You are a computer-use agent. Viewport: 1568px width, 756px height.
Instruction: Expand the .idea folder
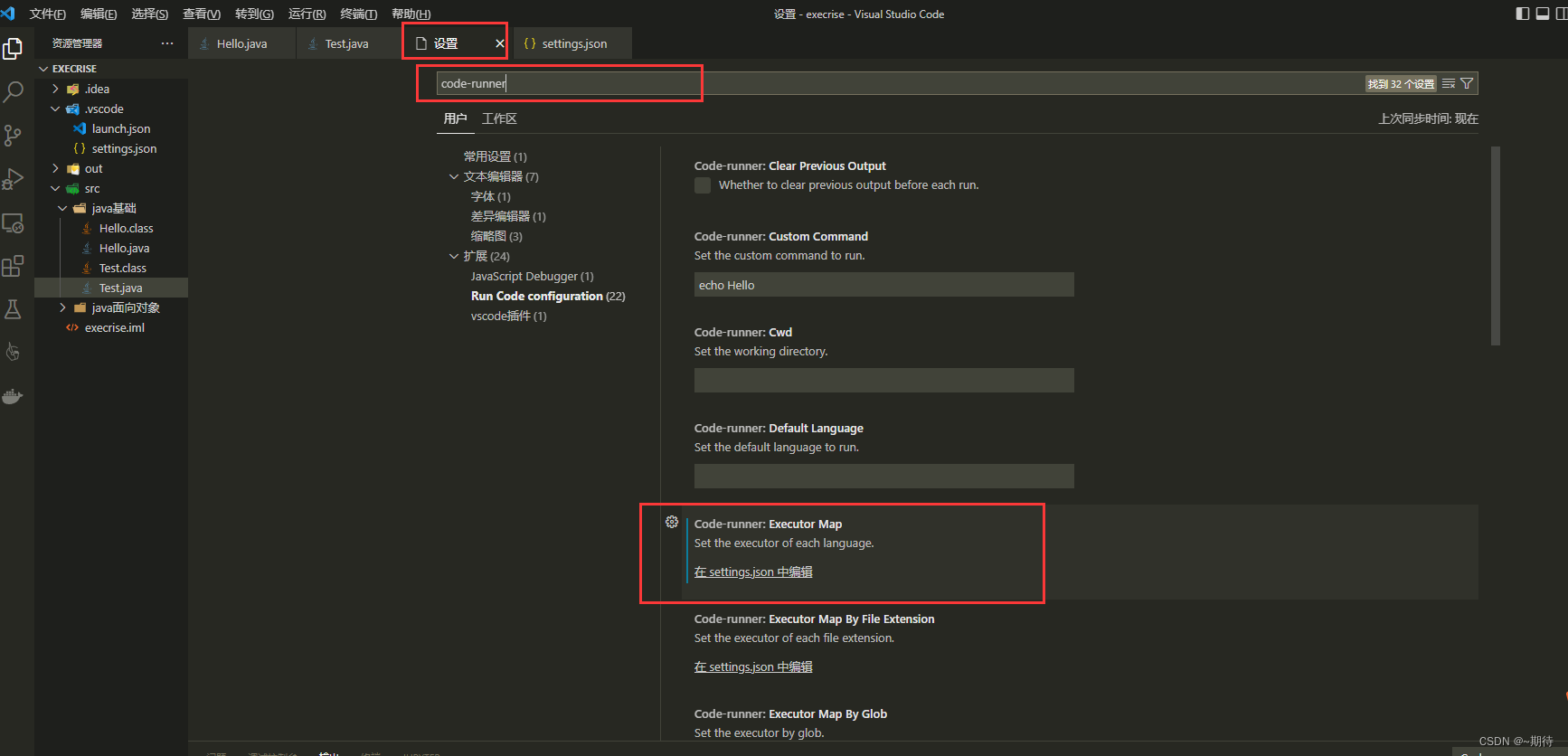point(55,89)
